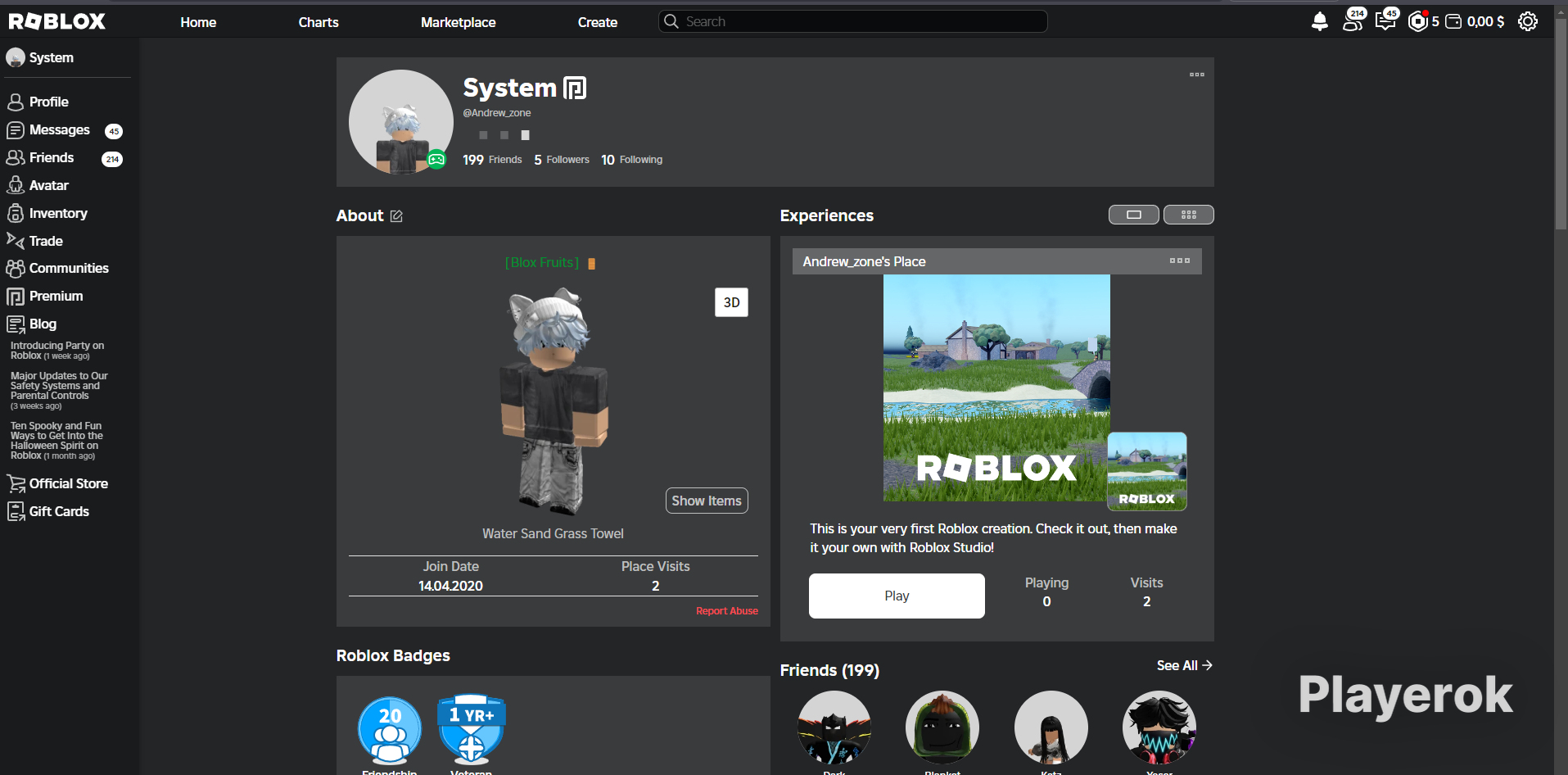Screen dimensions: 1568x775
Task: Click the System user avatar in sidebar
Action: tap(16, 57)
